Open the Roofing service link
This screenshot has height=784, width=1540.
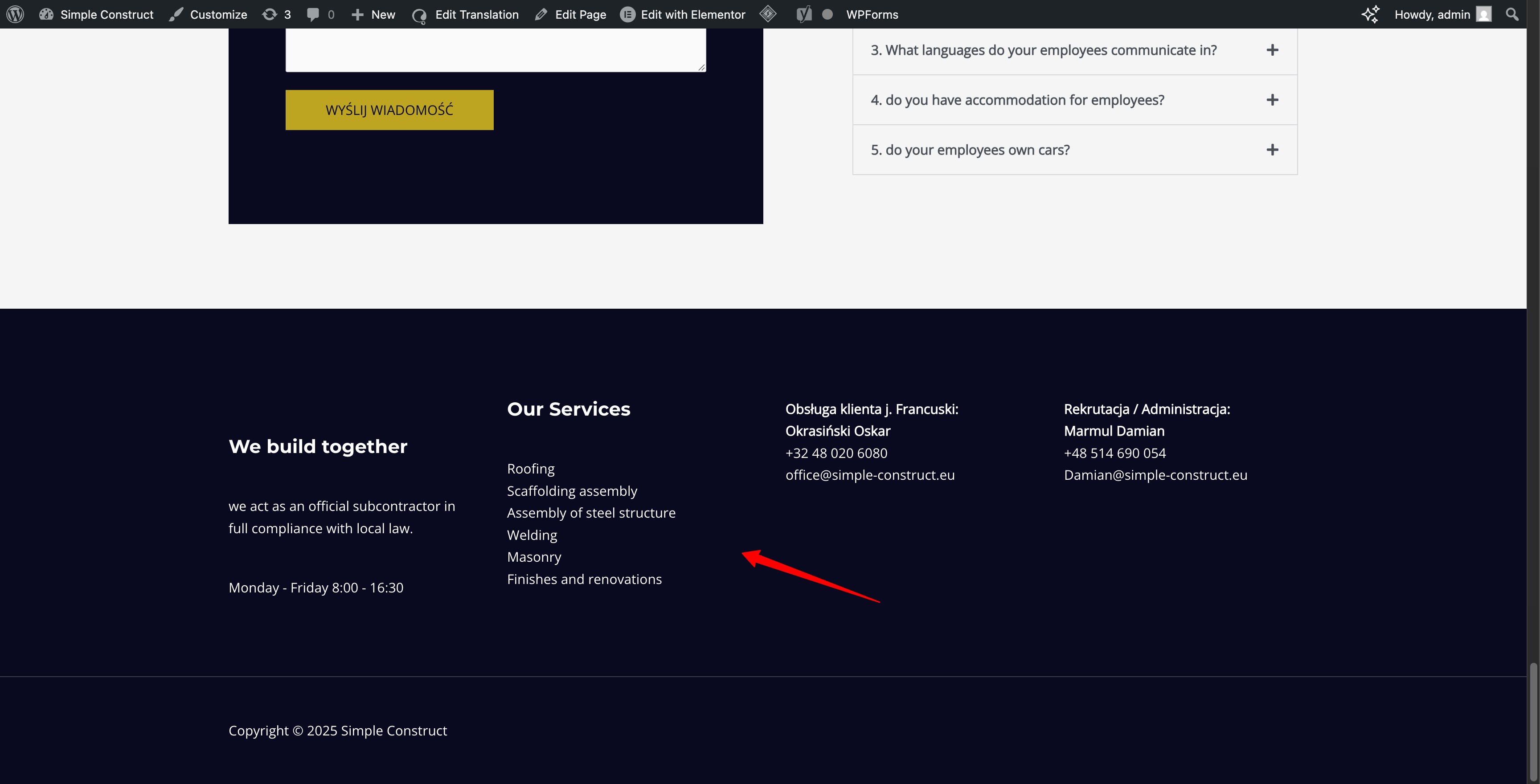(531, 469)
